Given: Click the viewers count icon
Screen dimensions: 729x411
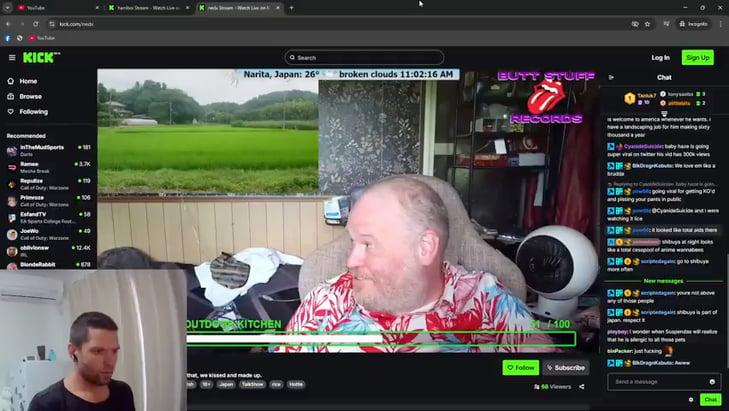Looking at the screenshot, I should [x=537, y=386].
